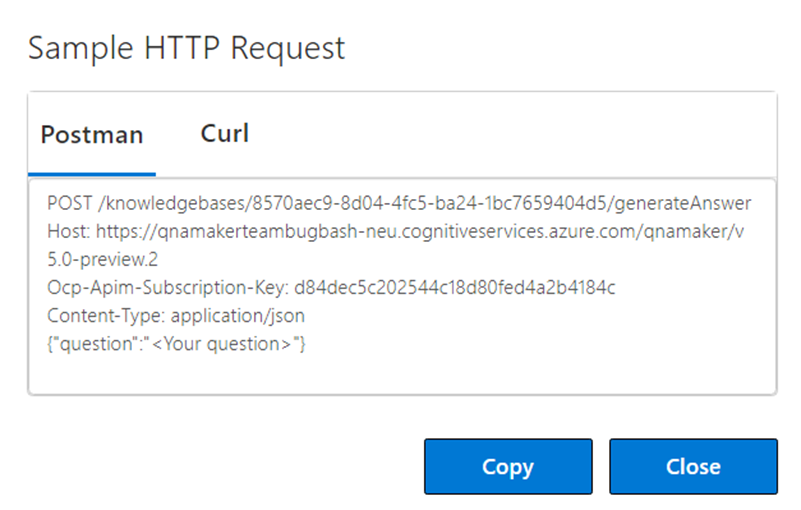
Task: Click the Ocp-Apim-Subscription-Key header name
Action: click(166, 288)
